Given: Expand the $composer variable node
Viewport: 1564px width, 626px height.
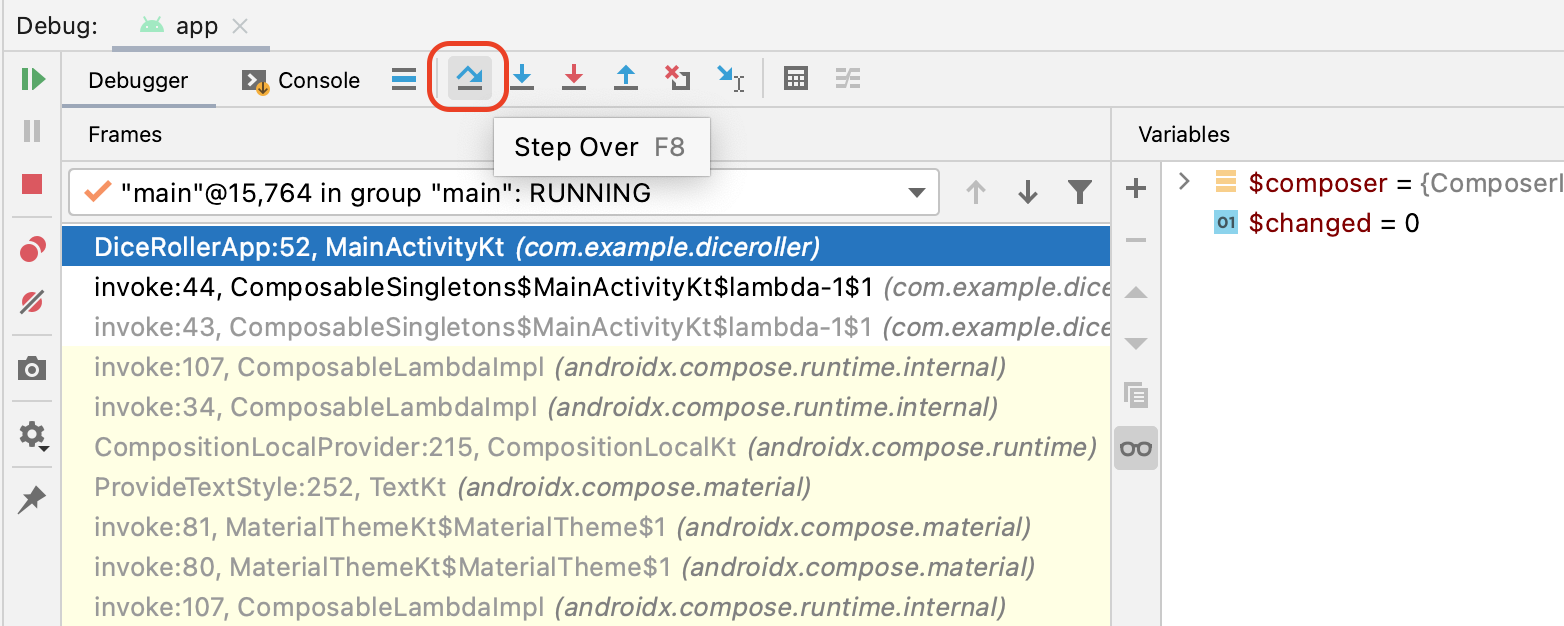Looking at the screenshot, I should (1185, 182).
